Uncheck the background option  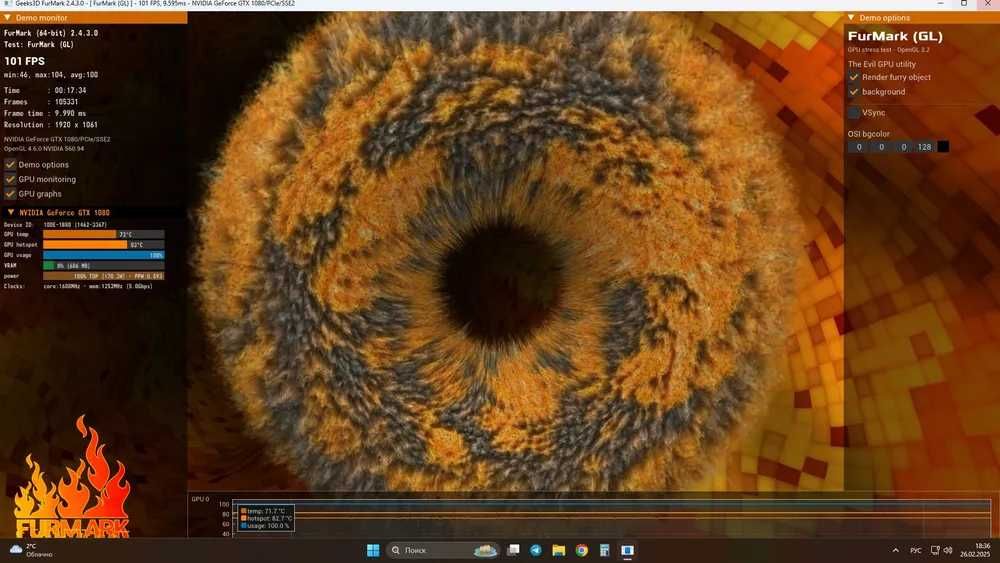(854, 92)
